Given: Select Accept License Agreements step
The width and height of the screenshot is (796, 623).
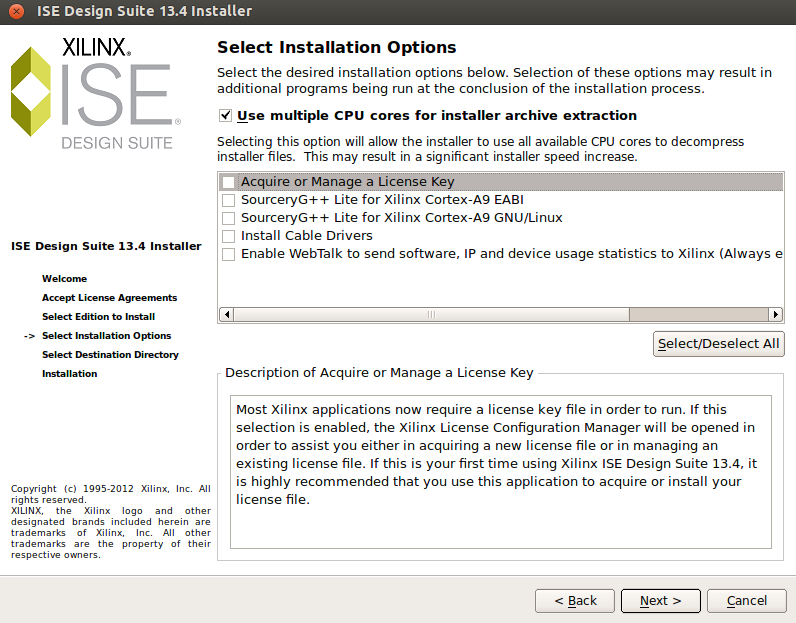Looking at the screenshot, I should pos(109,298).
